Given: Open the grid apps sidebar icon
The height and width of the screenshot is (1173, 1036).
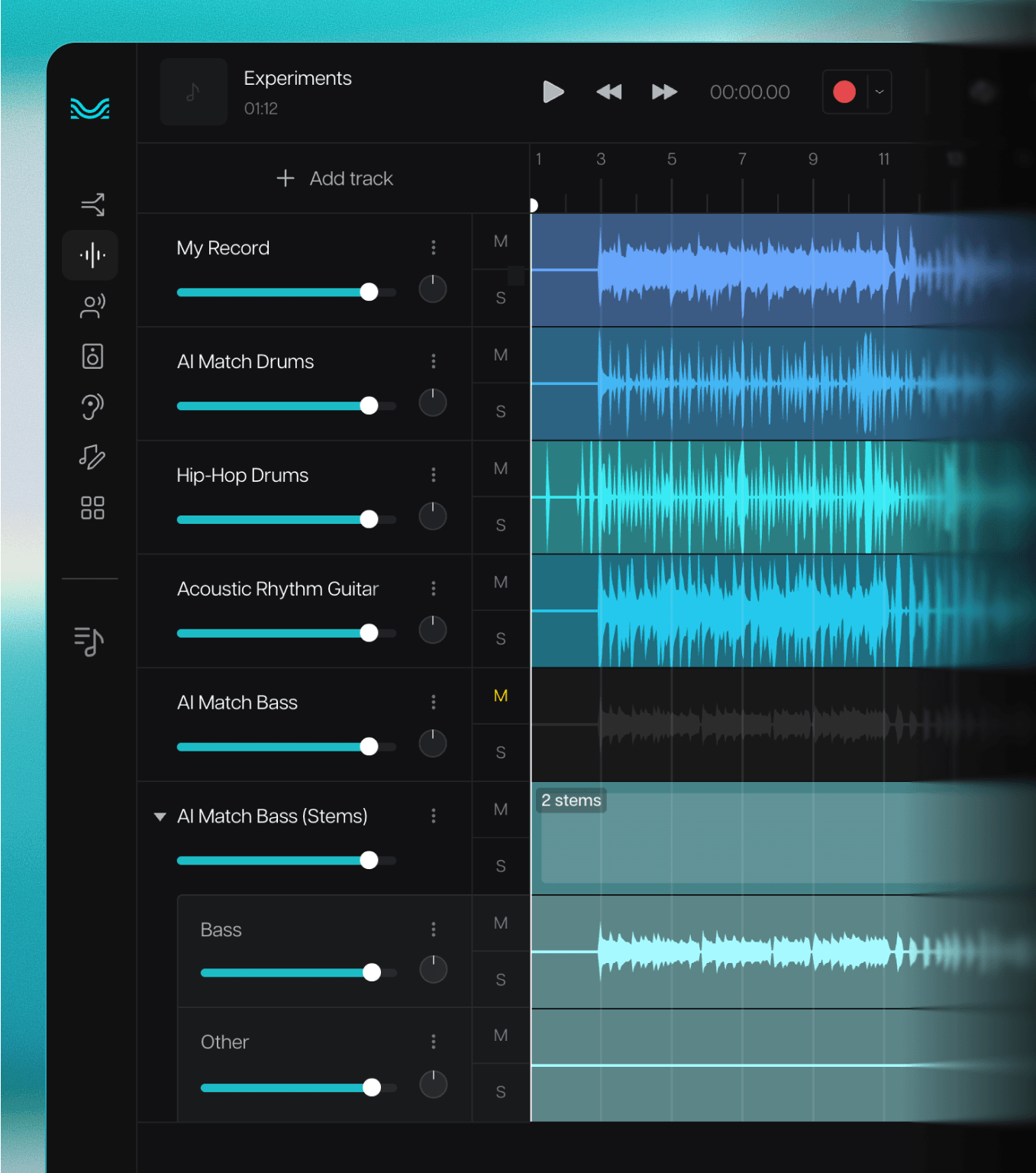Looking at the screenshot, I should pos(92,508).
